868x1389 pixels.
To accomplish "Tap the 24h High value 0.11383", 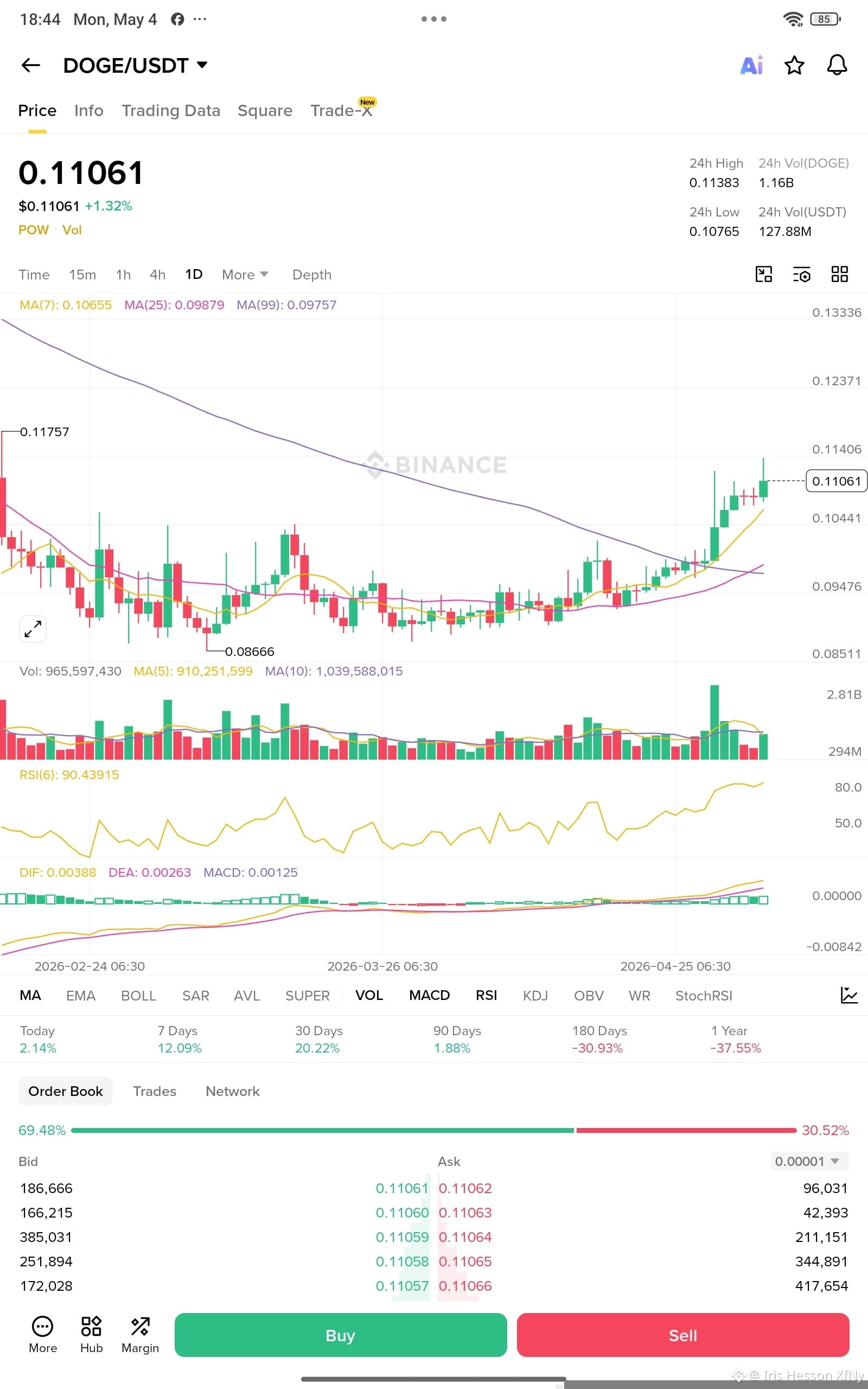I will pos(714,182).
